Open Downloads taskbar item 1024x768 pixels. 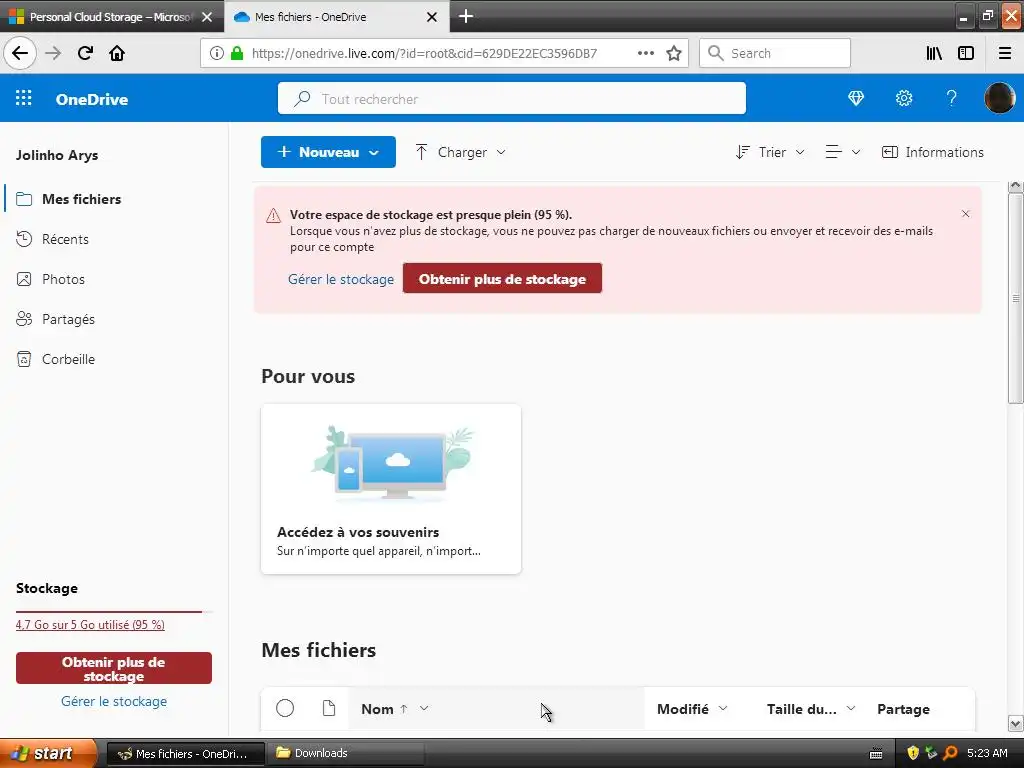(x=346, y=753)
